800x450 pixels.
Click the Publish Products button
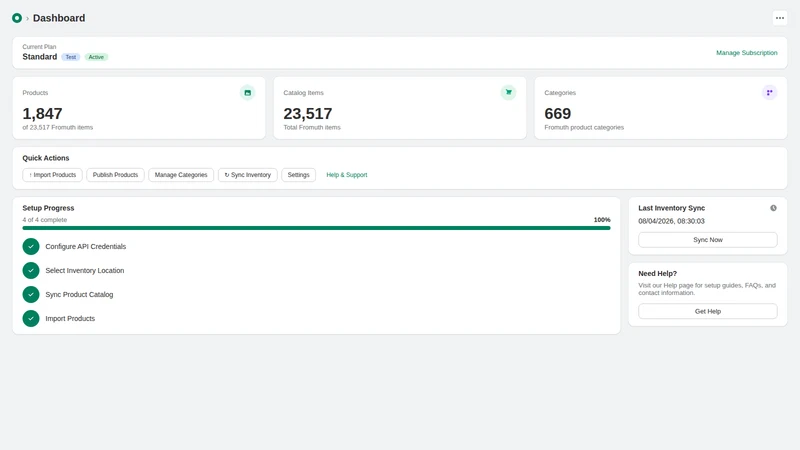click(x=115, y=175)
